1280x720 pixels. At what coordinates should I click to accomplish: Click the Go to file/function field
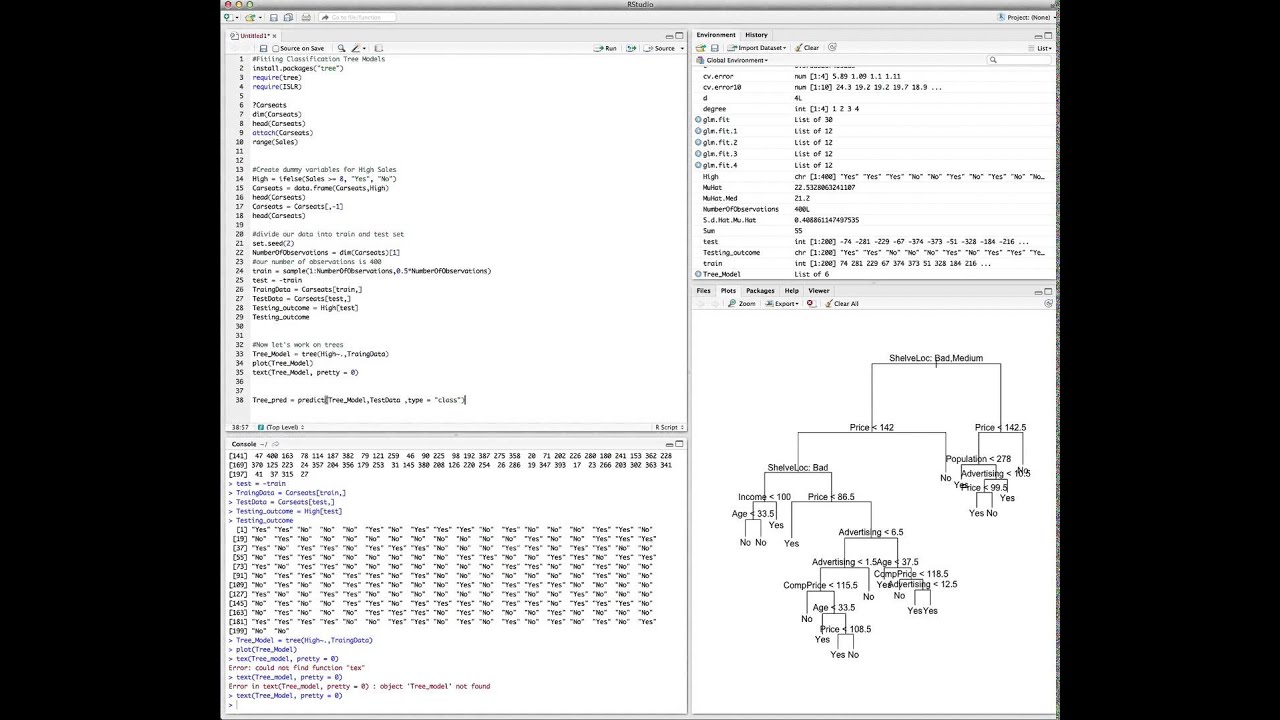(357, 17)
